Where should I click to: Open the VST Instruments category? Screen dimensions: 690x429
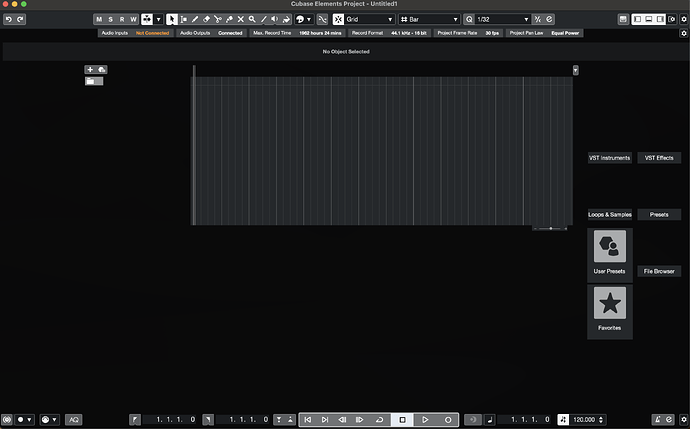click(x=610, y=158)
